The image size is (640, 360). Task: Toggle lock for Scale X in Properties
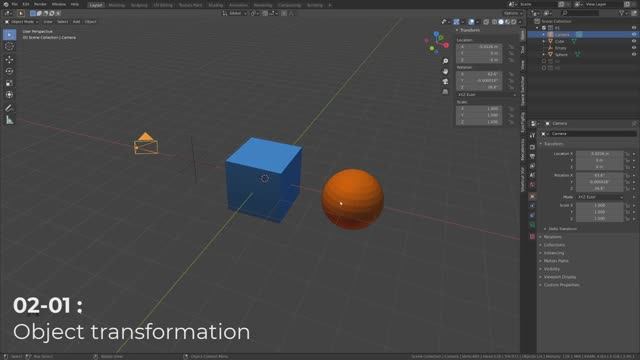pyautogui.click(x=627, y=206)
